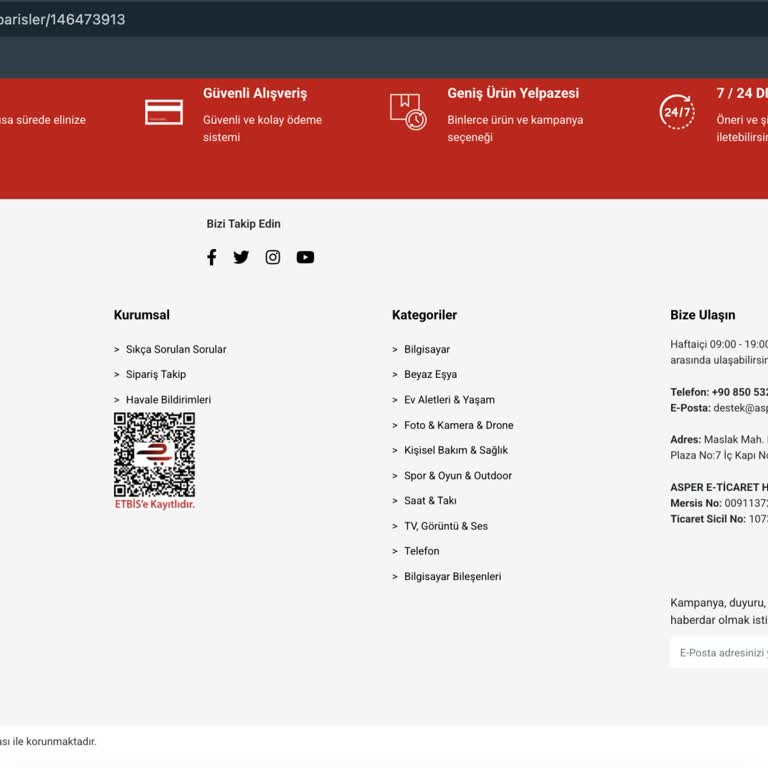The width and height of the screenshot is (768, 768).
Task: Open Telefon category link
Action: pos(422,551)
